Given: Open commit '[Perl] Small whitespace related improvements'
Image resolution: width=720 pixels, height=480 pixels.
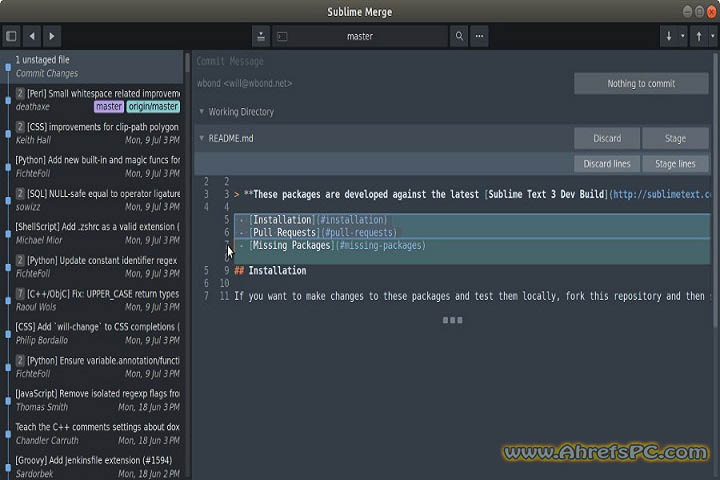Looking at the screenshot, I should tap(92, 100).
